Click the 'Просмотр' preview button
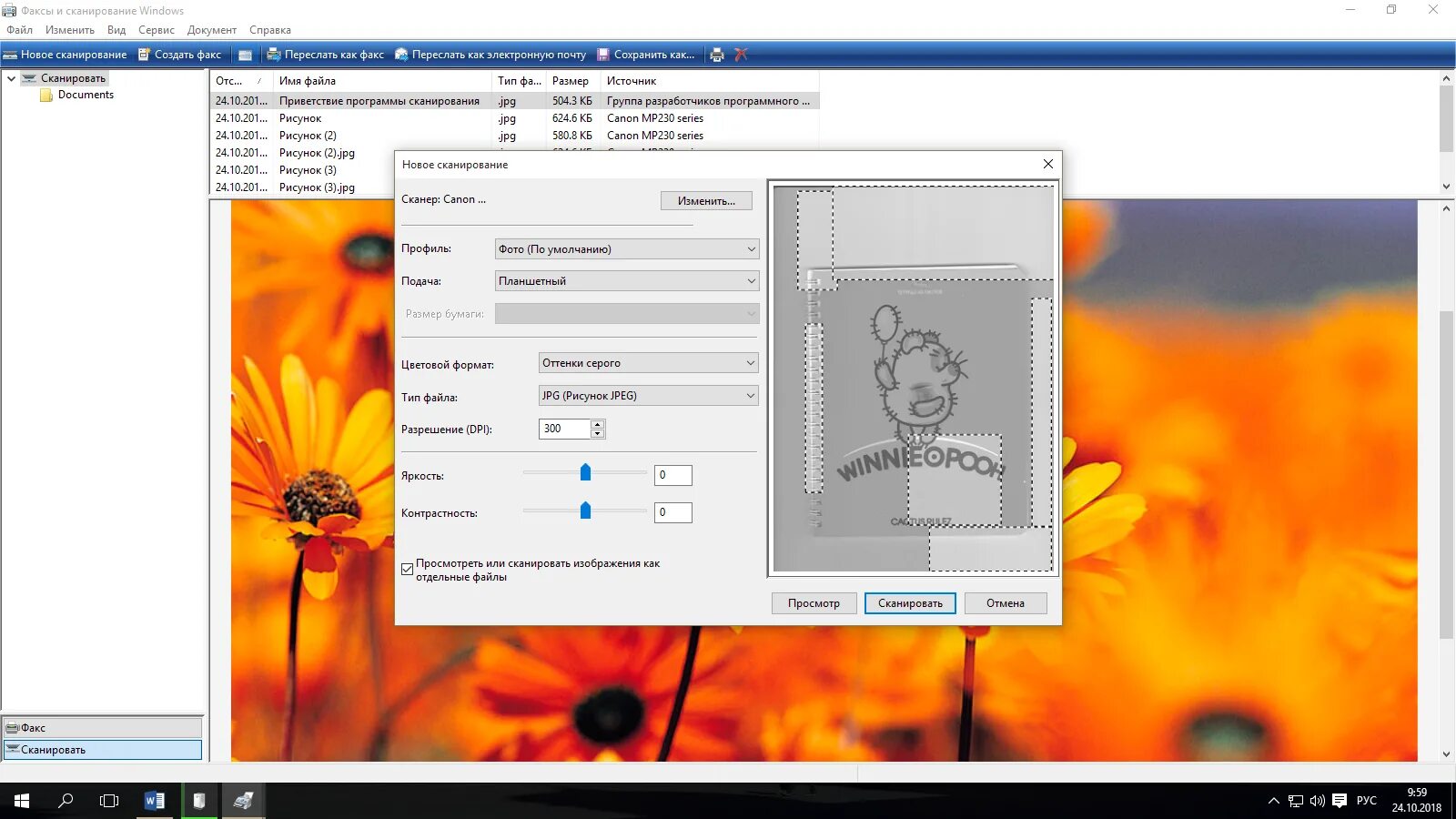This screenshot has height=819, width=1456. [x=814, y=603]
